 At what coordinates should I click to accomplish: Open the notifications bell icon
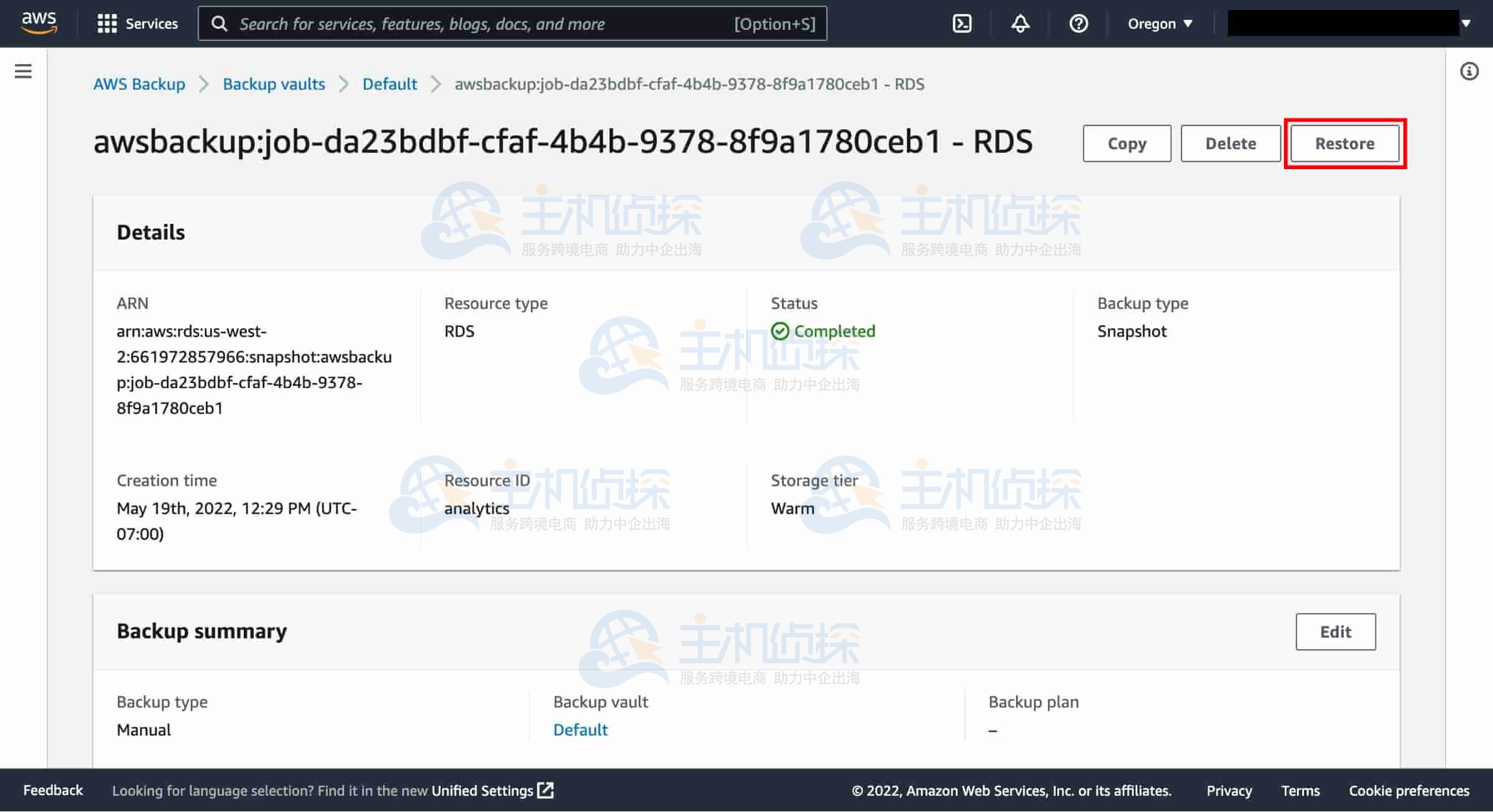(1019, 23)
